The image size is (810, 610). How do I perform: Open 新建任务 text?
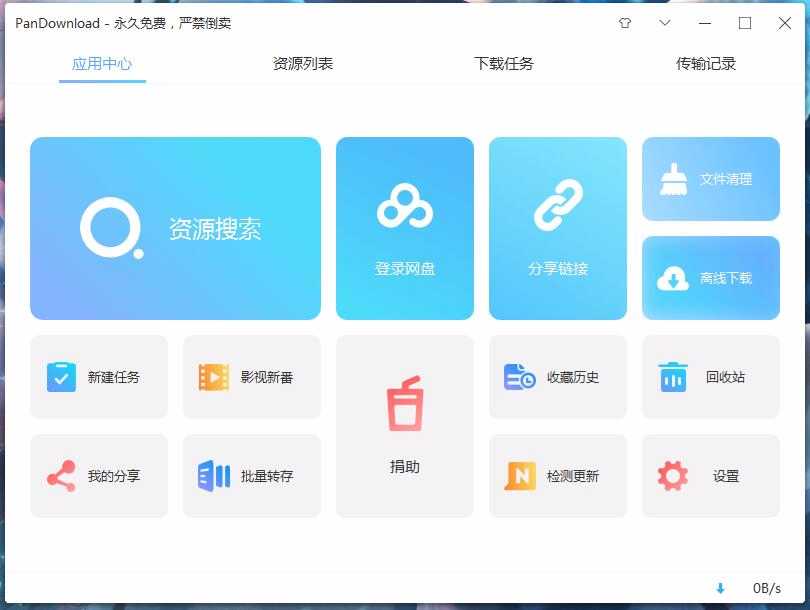[114, 377]
